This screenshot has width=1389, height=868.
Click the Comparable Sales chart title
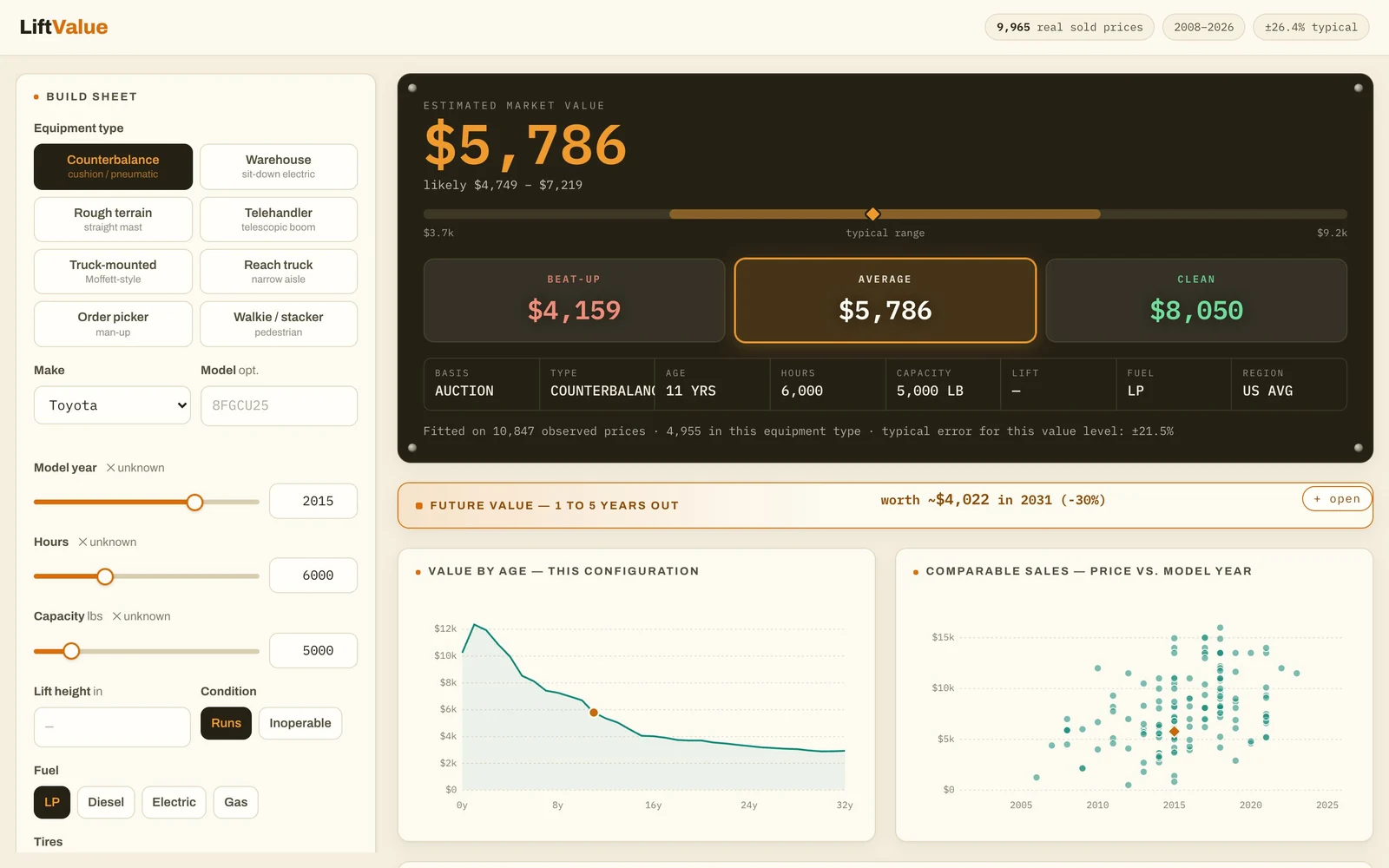1089,571
